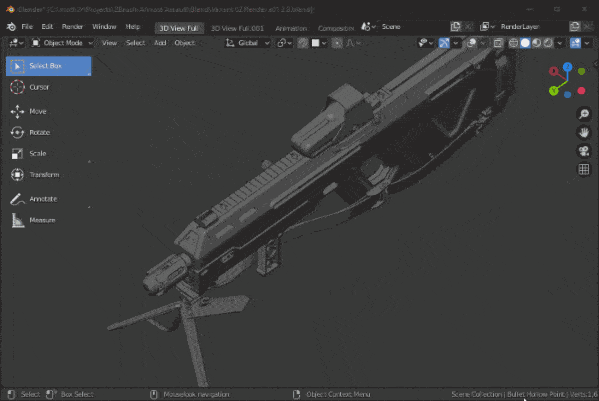Screen dimensions: 599x401
Task: Click the scene browse icon
Action: tap(368, 27)
